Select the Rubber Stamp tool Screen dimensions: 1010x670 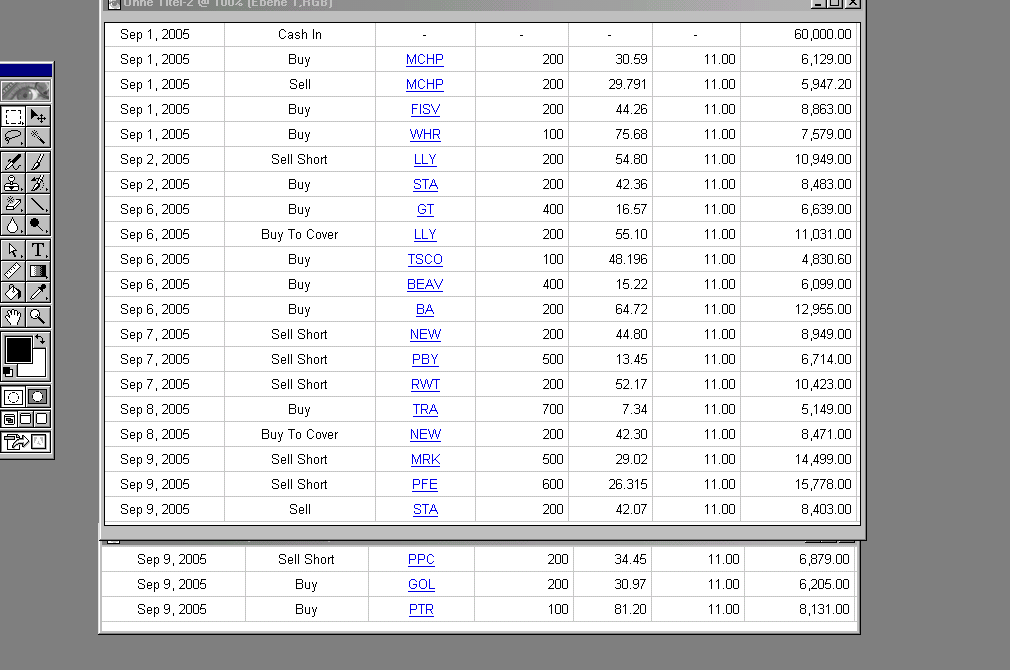(x=14, y=183)
